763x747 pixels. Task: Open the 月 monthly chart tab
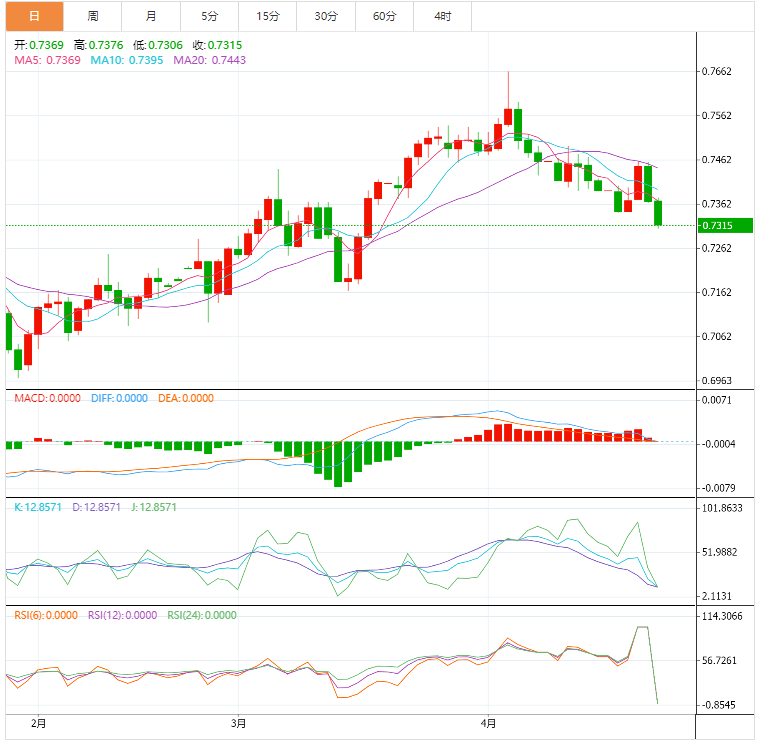click(x=150, y=16)
